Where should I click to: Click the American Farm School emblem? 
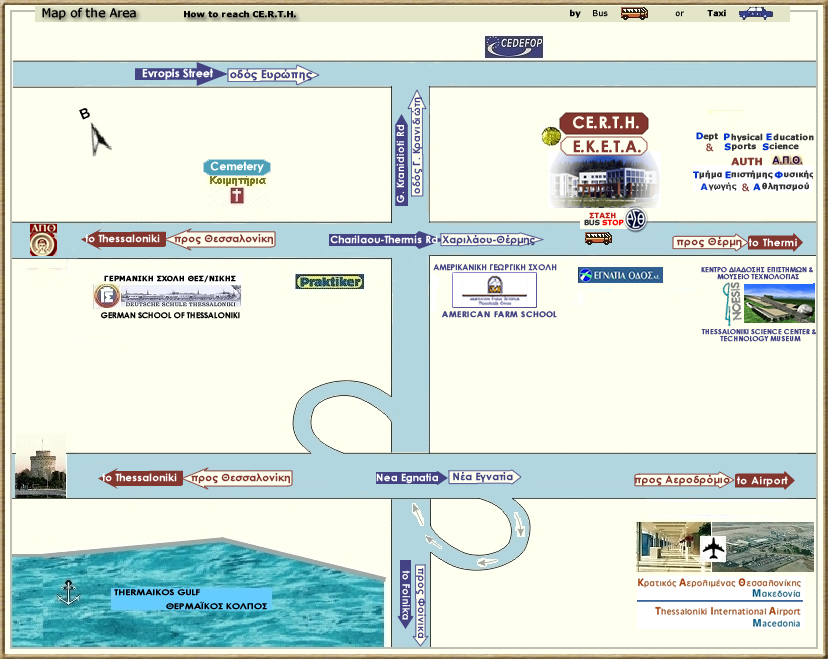tap(494, 291)
